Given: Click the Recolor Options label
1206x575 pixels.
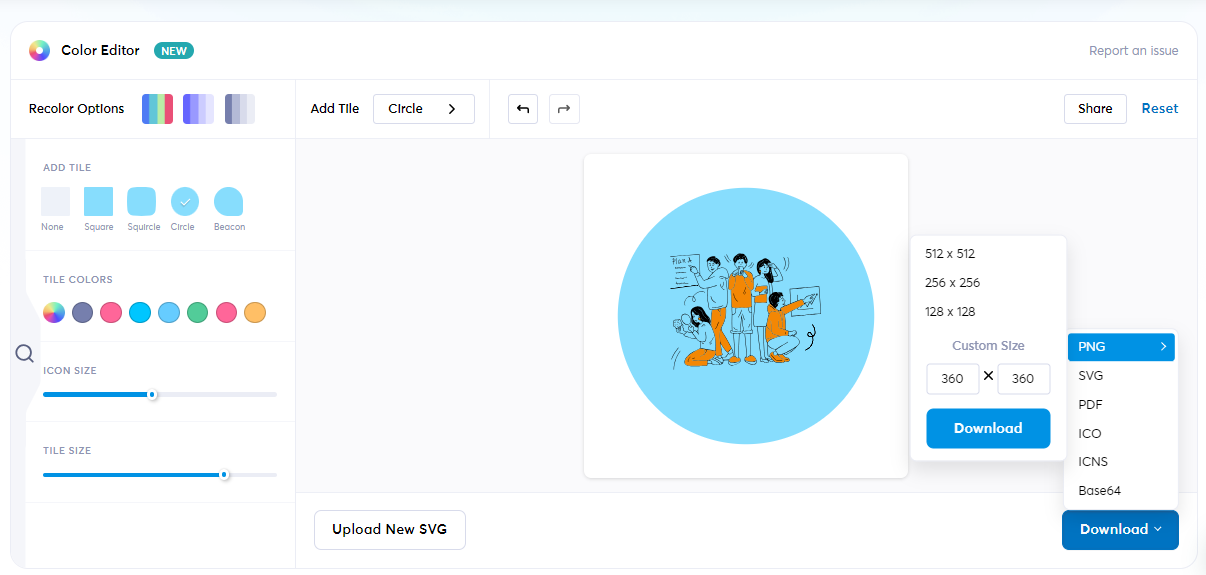Looking at the screenshot, I should (x=77, y=109).
